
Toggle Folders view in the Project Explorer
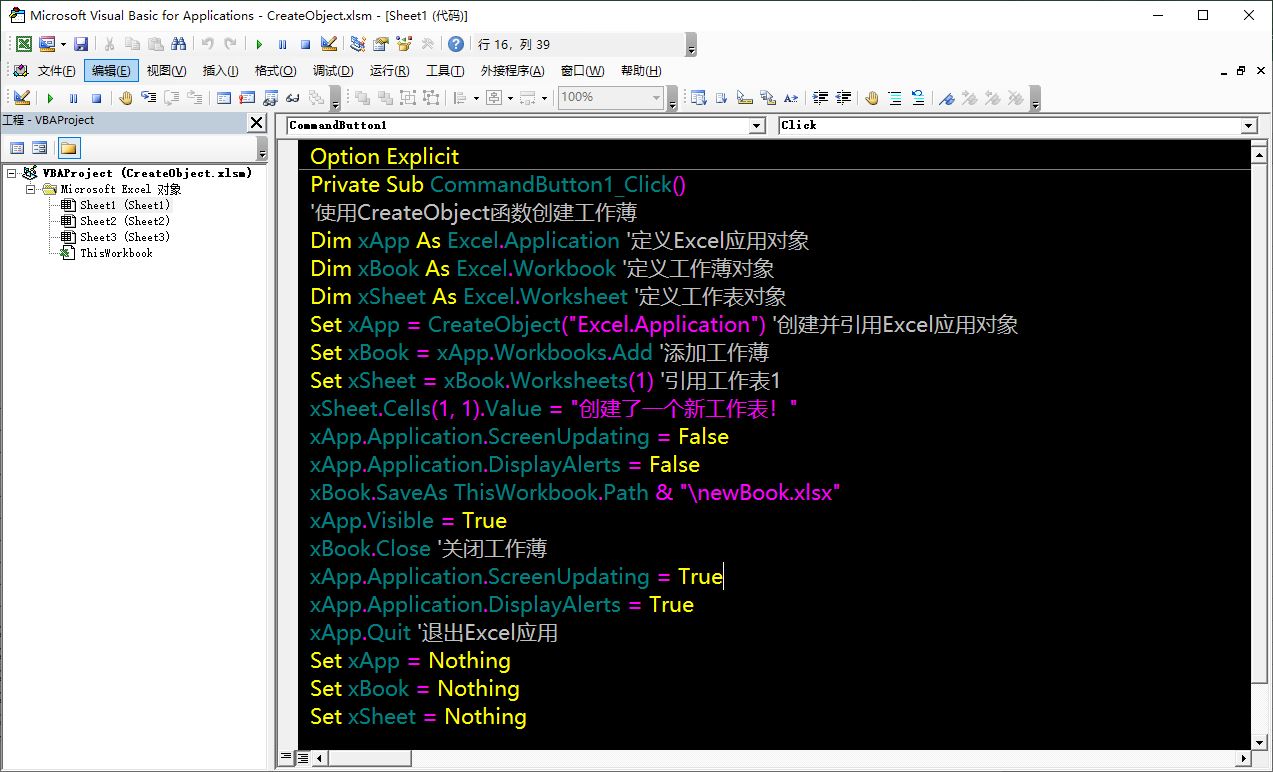click(70, 146)
